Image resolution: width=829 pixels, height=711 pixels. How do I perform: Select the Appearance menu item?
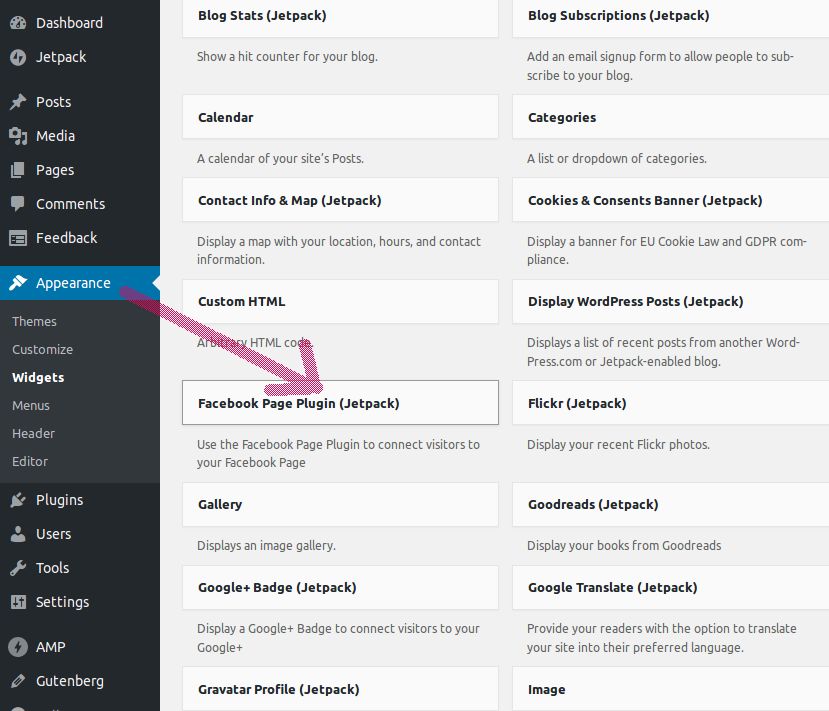coord(80,283)
